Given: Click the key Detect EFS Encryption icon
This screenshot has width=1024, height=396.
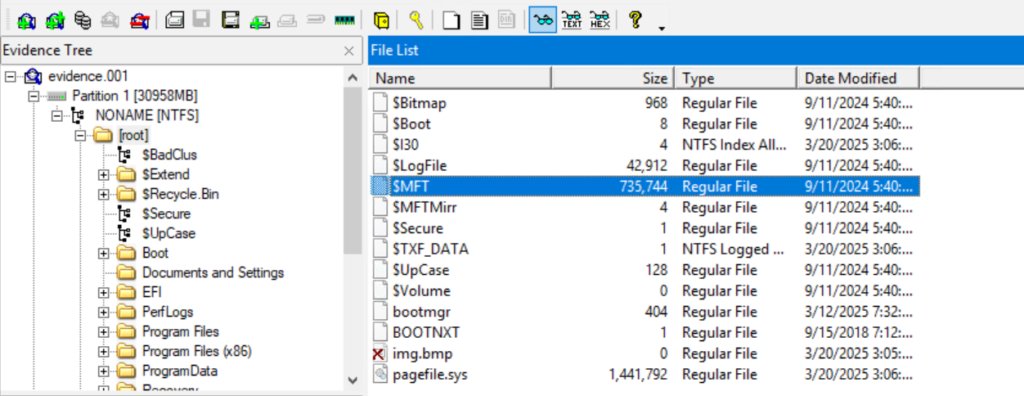Looking at the screenshot, I should click(x=416, y=20).
